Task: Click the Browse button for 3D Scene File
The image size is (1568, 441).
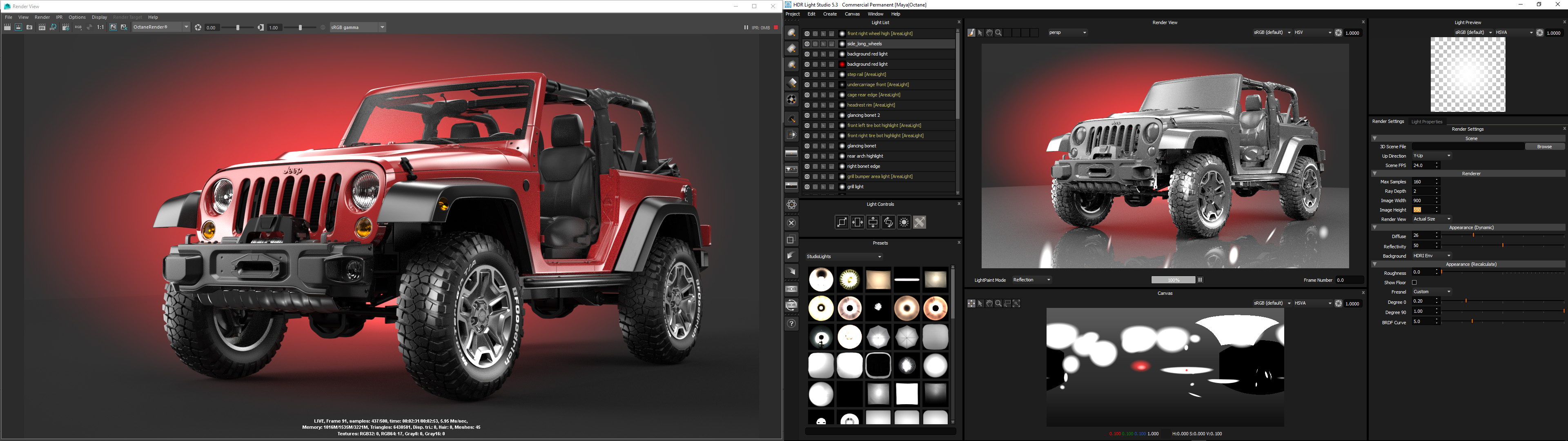Action: pos(1543,147)
